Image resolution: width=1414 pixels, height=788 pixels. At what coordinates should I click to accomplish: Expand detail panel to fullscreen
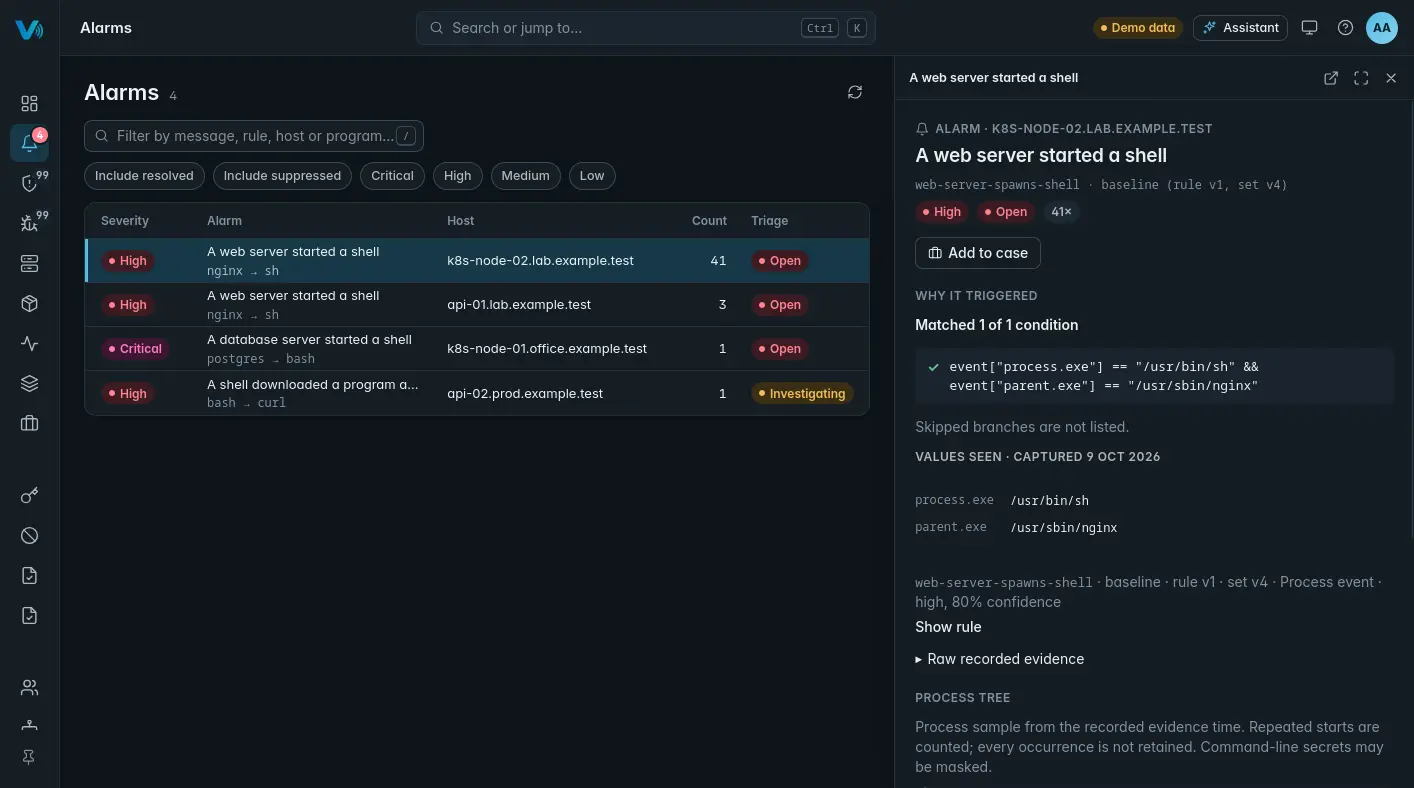(x=1361, y=78)
